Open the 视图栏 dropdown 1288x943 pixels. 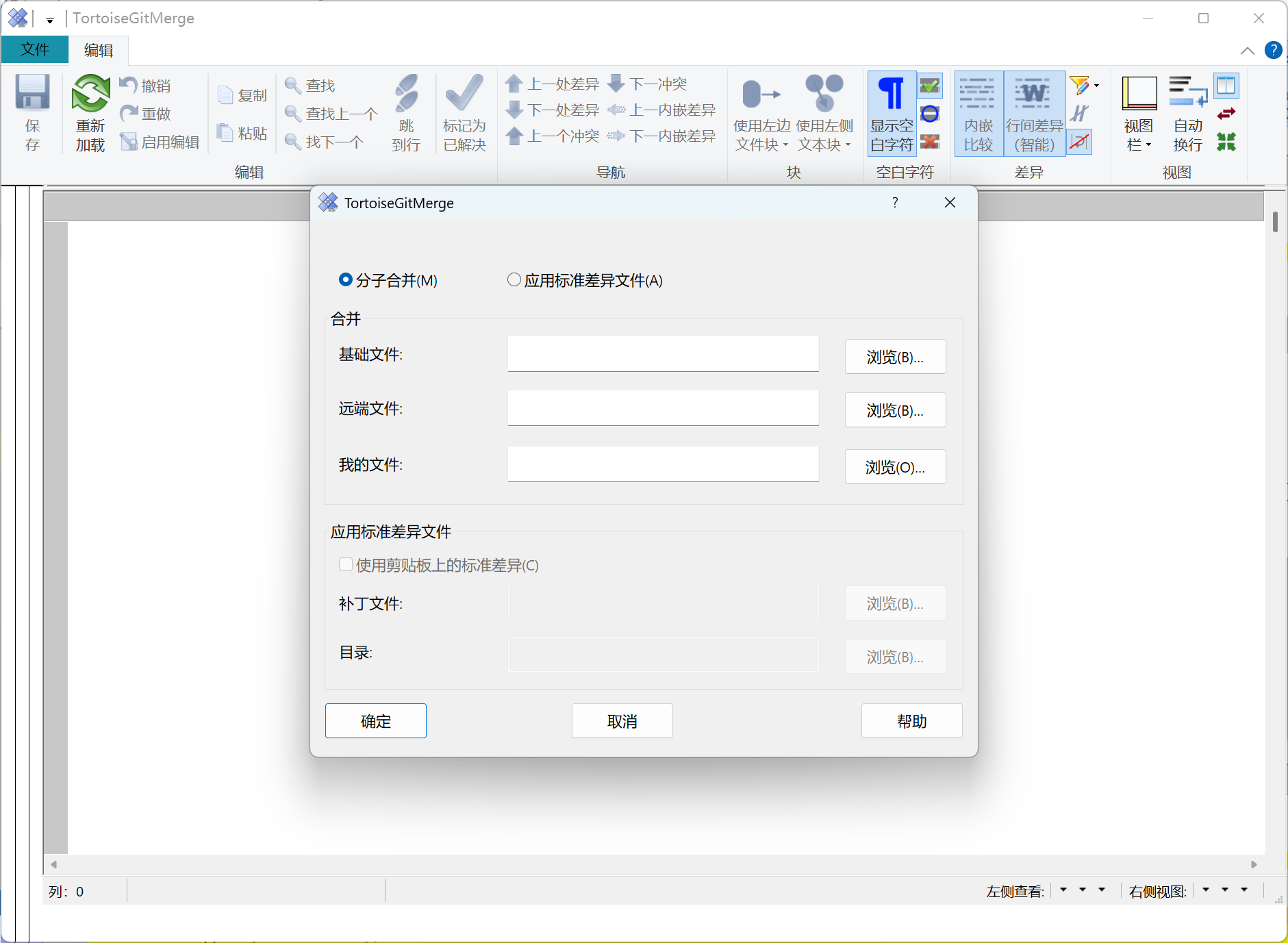click(1139, 114)
